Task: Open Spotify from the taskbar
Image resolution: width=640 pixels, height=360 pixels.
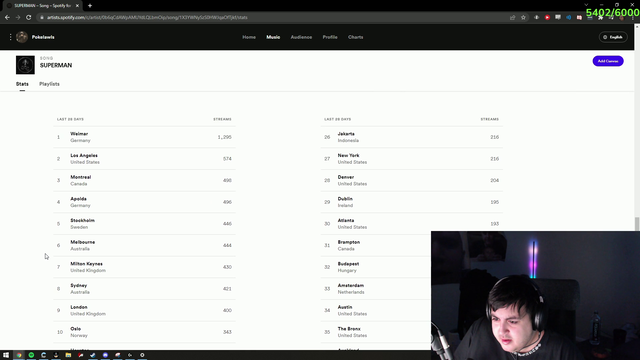Action: (x=31, y=355)
